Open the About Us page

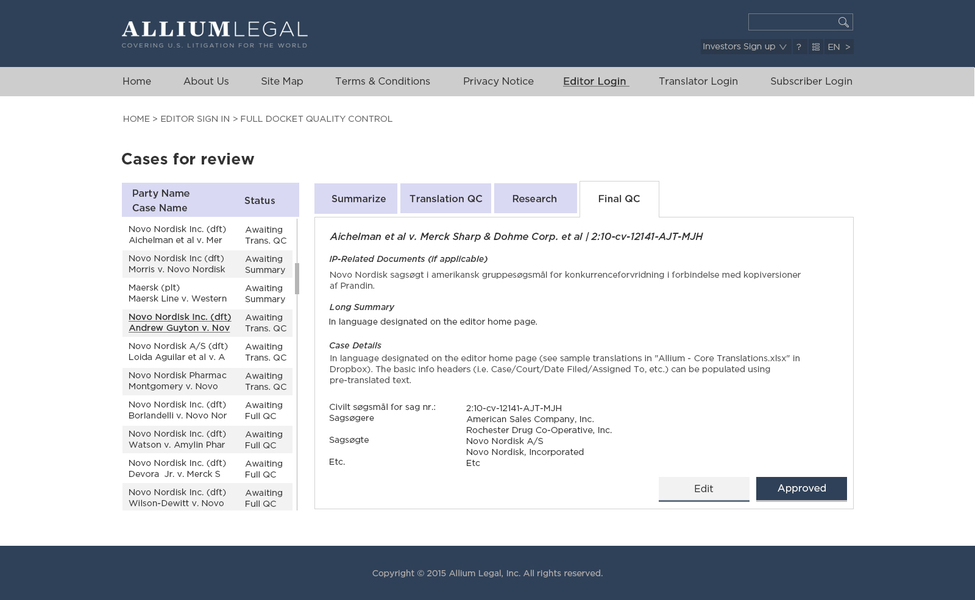tap(206, 81)
